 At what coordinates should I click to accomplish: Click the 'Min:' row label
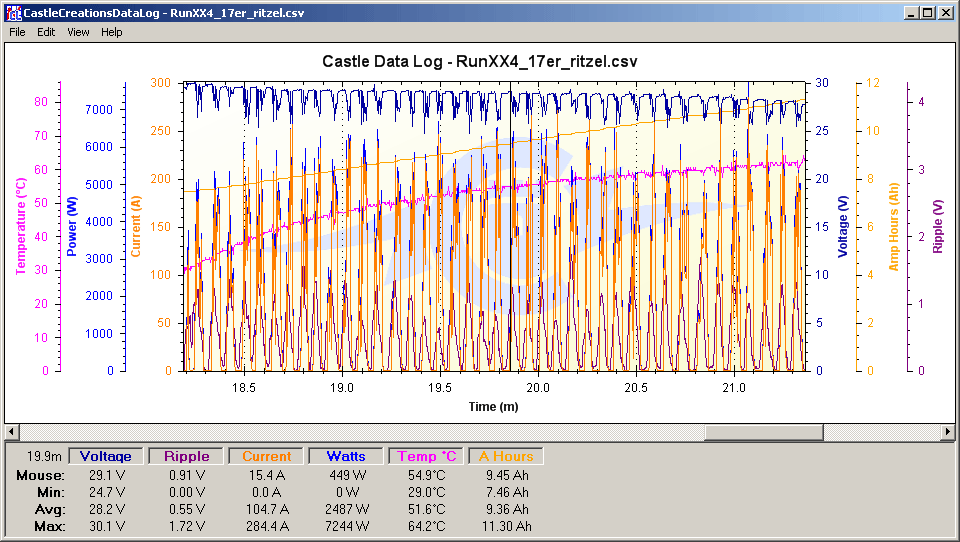point(51,492)
